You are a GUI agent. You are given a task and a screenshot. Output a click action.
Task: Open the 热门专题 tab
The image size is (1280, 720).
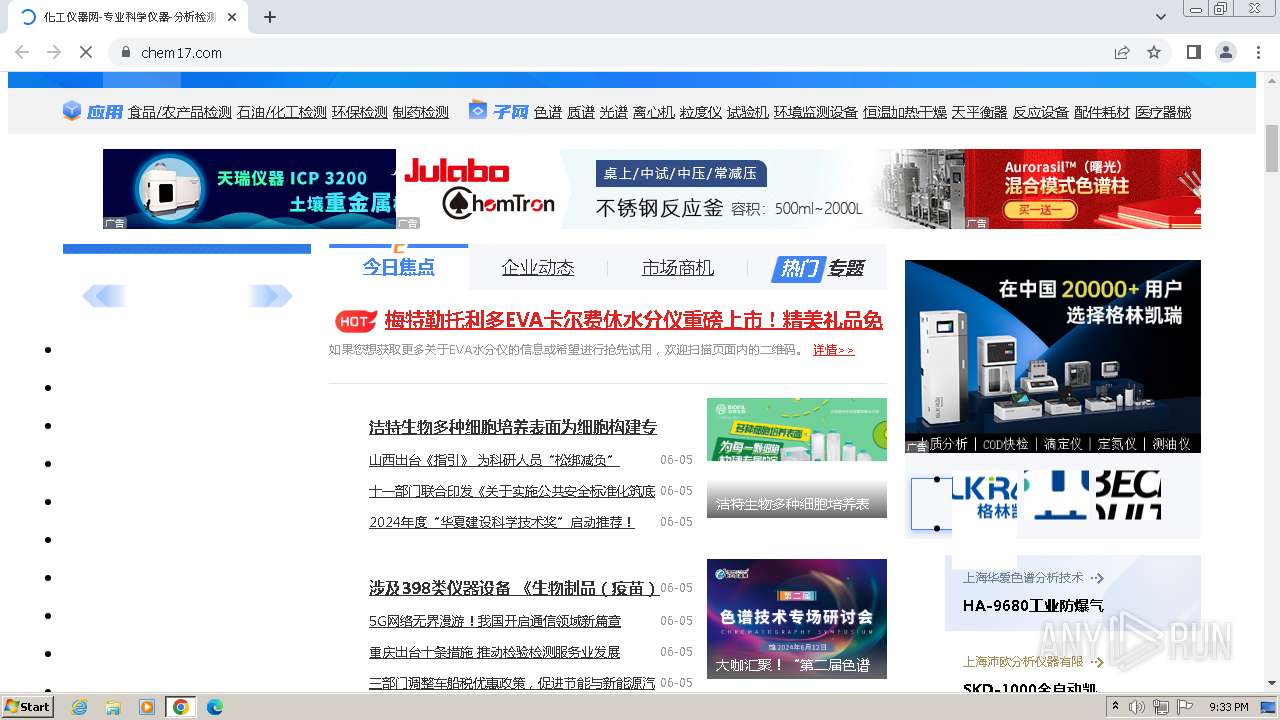(818, 268)
